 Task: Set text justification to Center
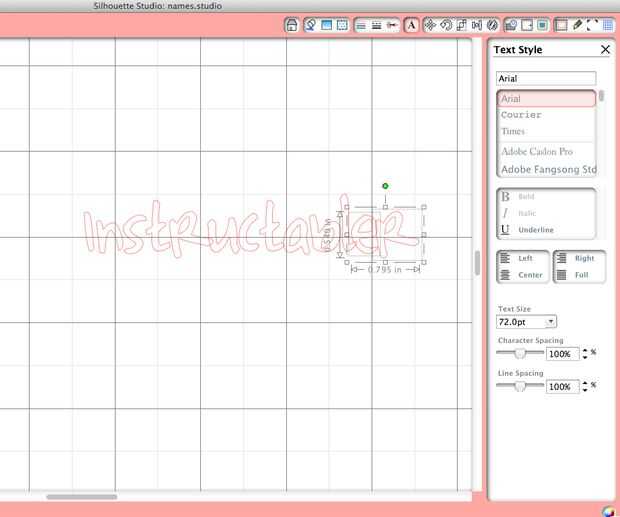click(x=522, y=275)
